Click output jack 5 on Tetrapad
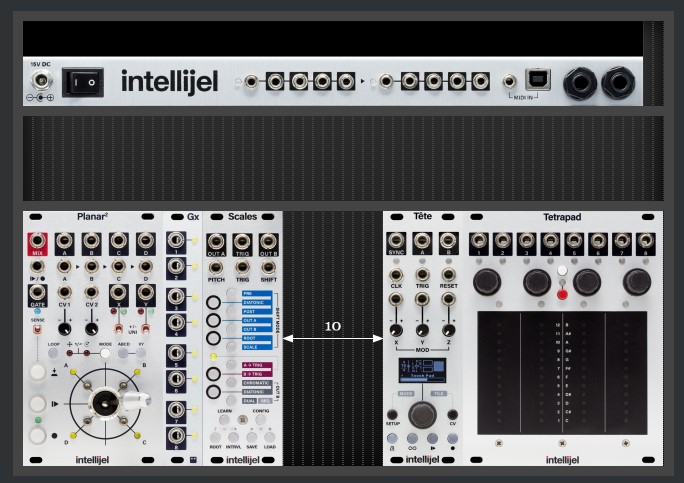This screenshot has width=684, height=483. [574, 243]
